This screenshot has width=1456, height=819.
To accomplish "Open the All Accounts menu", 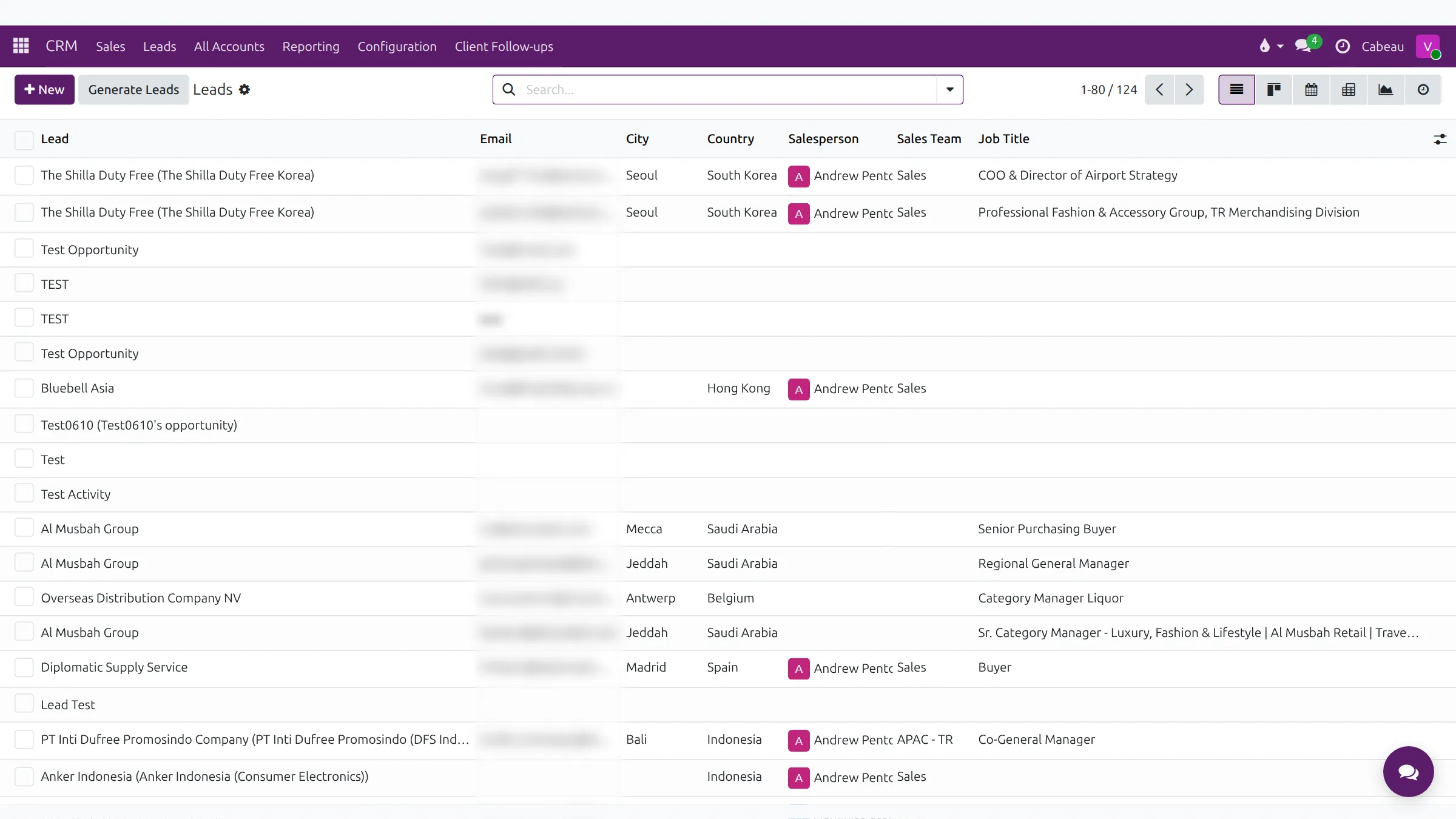I will pyautogui.click(x=229, y=46).
